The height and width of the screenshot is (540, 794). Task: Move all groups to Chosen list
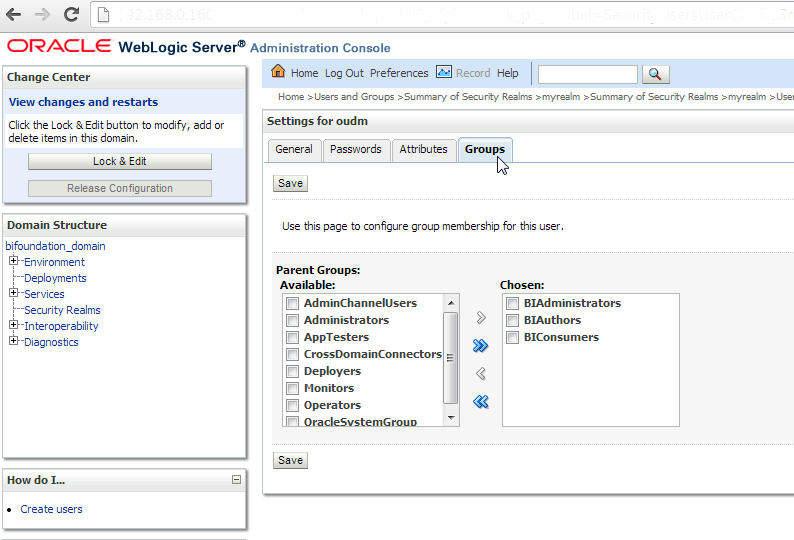click(480, 345)
